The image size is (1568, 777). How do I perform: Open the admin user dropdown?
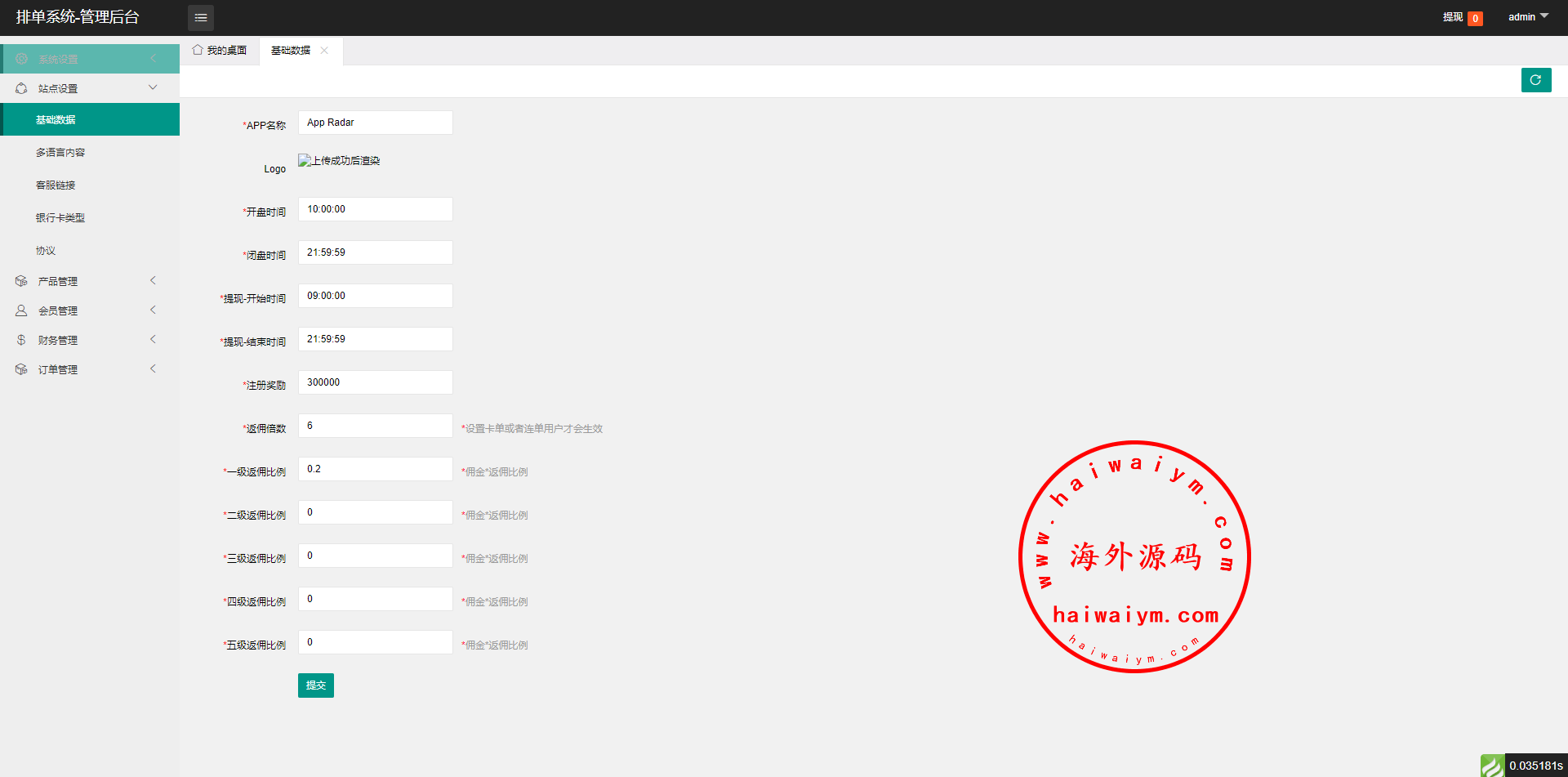tap(1527, 17)
